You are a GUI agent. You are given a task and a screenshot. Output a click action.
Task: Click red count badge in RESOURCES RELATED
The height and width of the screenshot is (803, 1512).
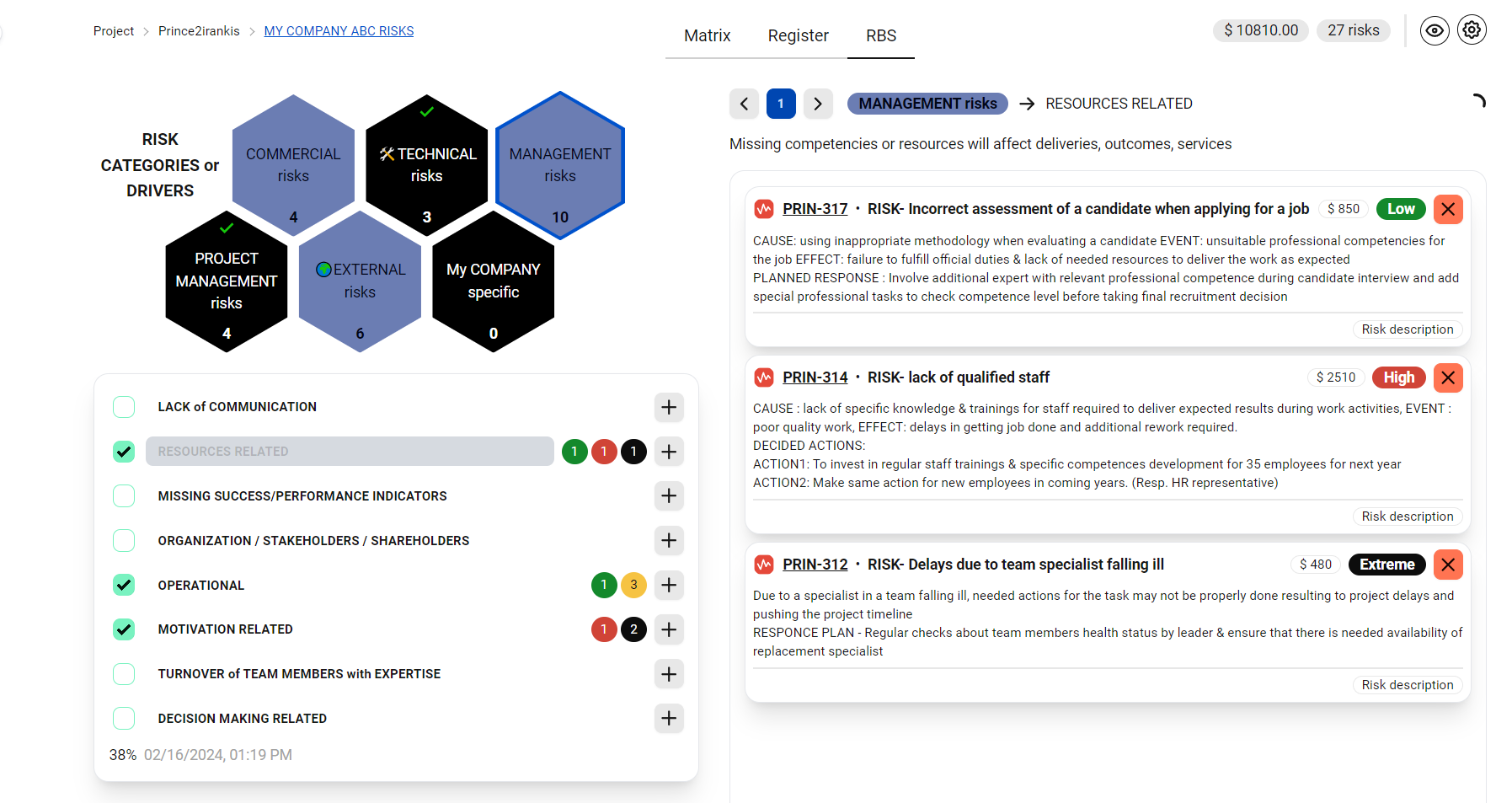(604, 452)
